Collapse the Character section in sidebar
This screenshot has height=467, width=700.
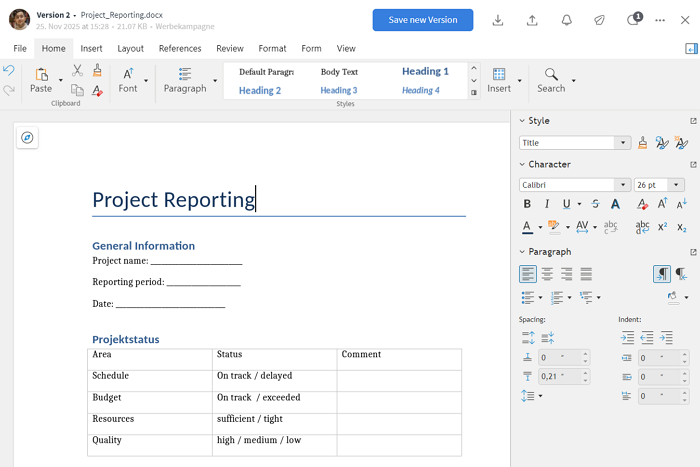pyautogui.click(x=522, y=164)
